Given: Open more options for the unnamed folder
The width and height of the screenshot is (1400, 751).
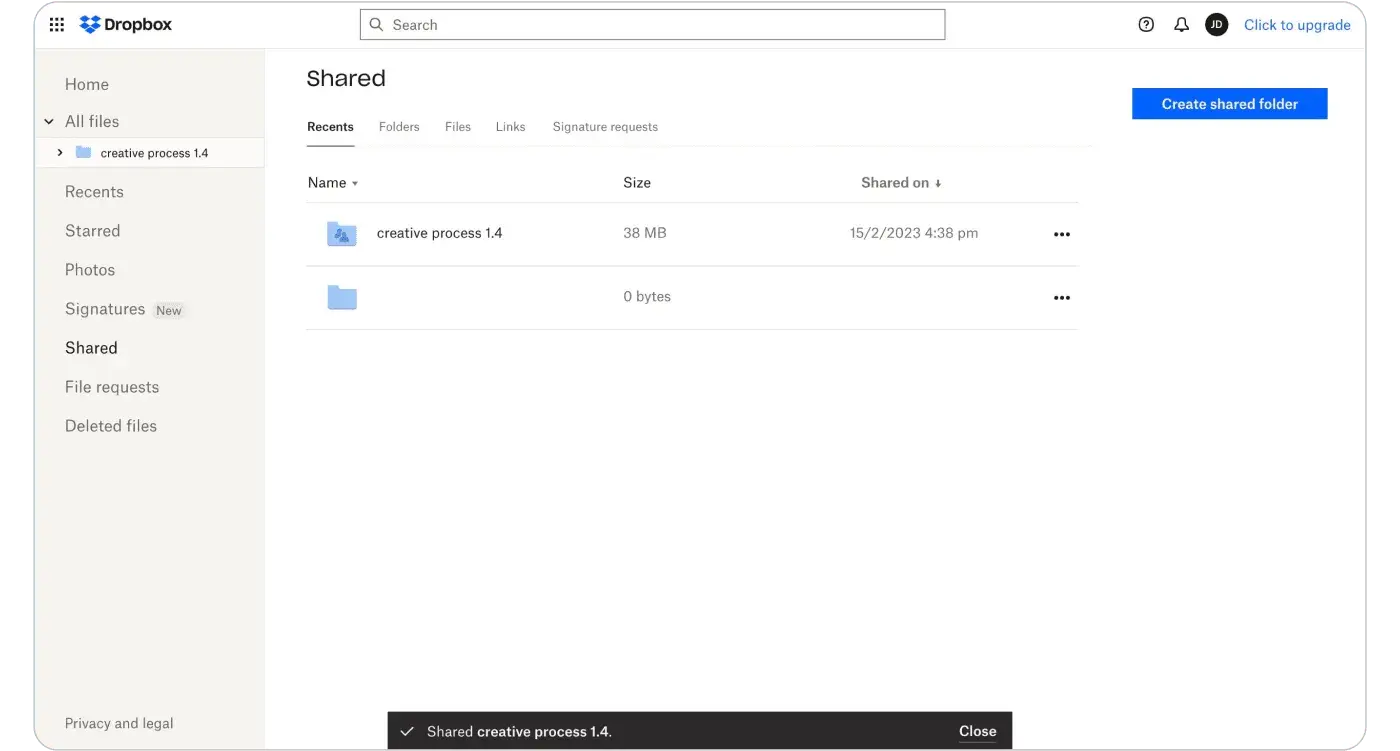Looking at the screenshot, I should click(1062, 298).
